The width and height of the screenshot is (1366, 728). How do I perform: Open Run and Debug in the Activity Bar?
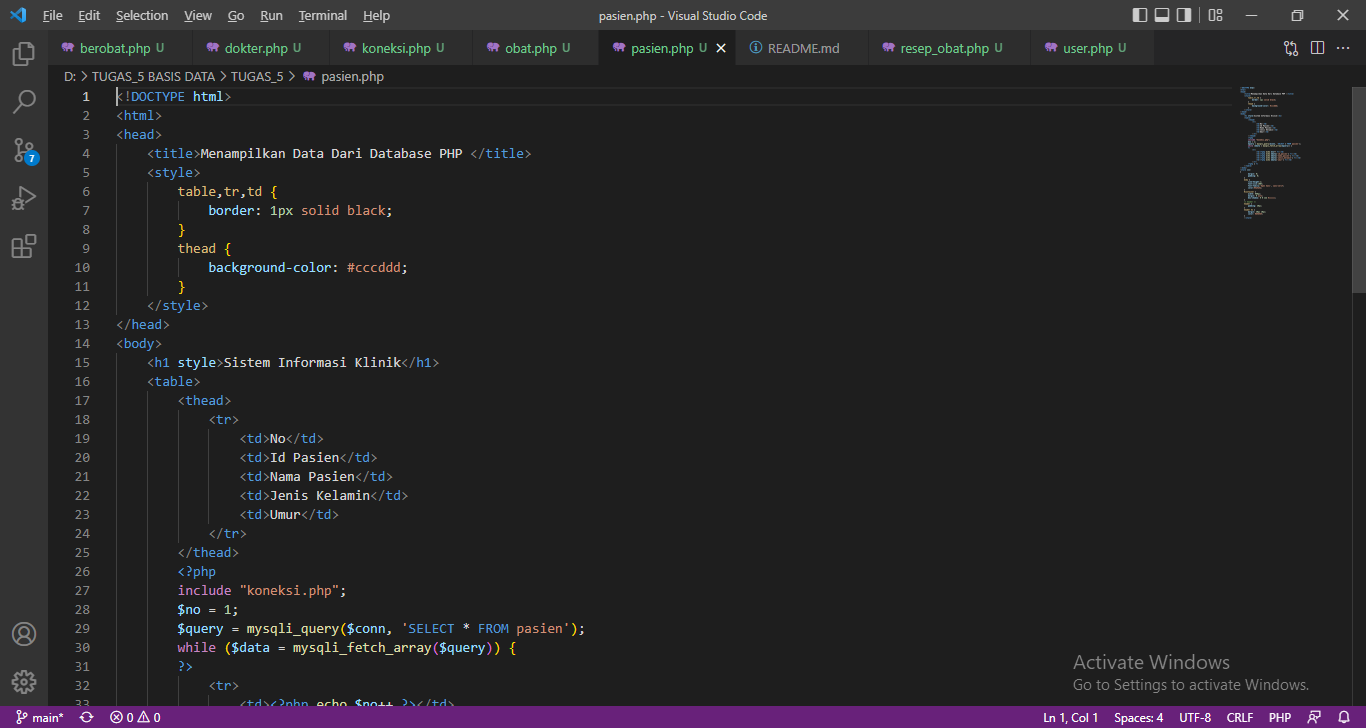[x=24, y=198]
